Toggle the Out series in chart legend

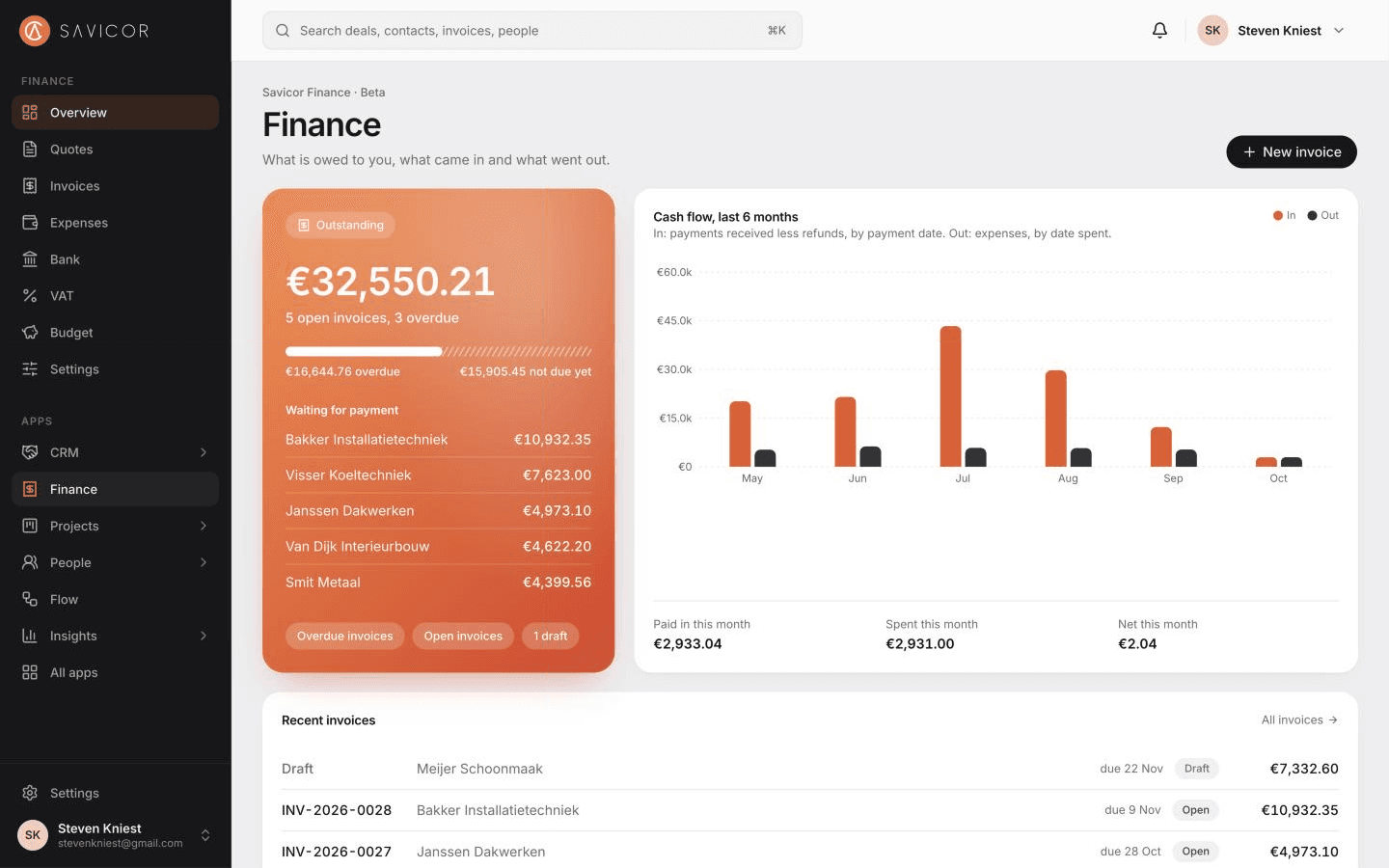(1322, 215)
